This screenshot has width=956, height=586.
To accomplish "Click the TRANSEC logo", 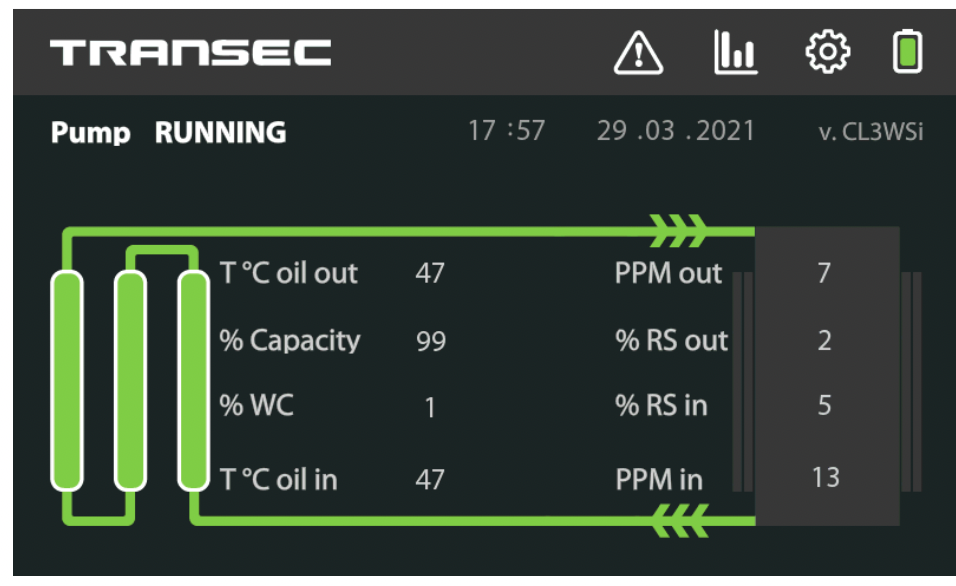I will click(x=191, y=52).
